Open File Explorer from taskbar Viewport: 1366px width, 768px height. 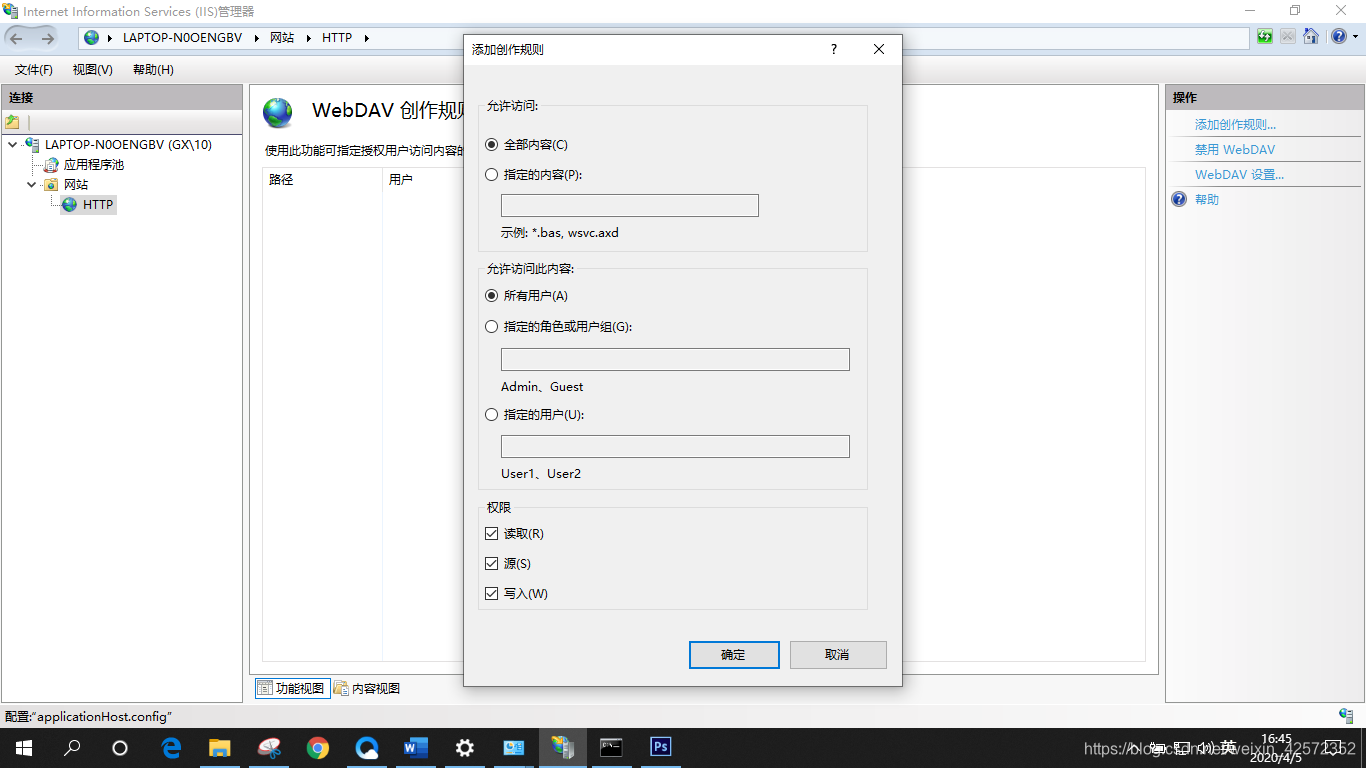click(220, 748)
